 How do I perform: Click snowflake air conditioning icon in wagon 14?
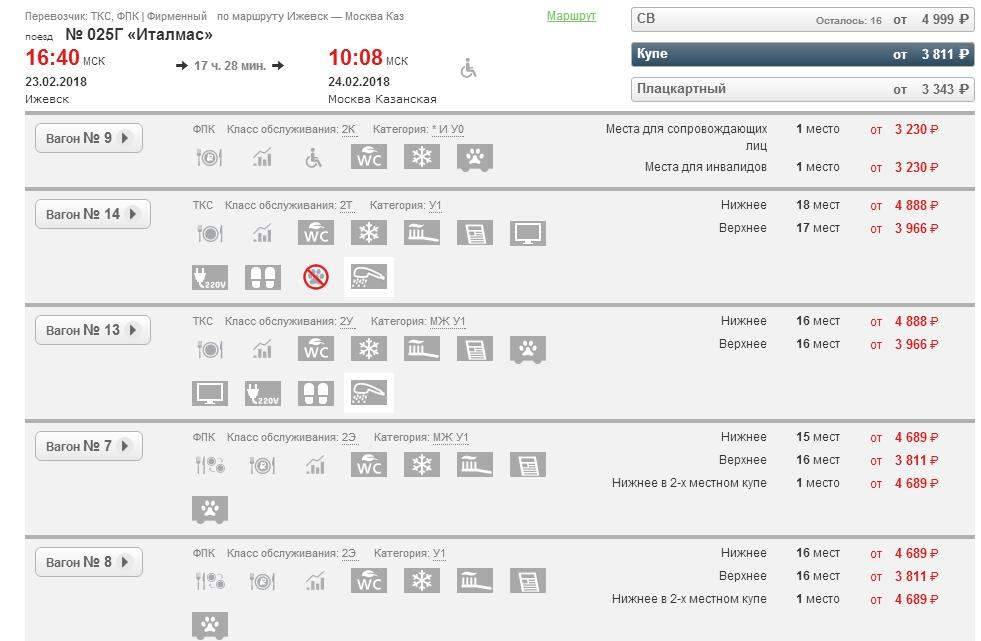click(x=369, y=233)
